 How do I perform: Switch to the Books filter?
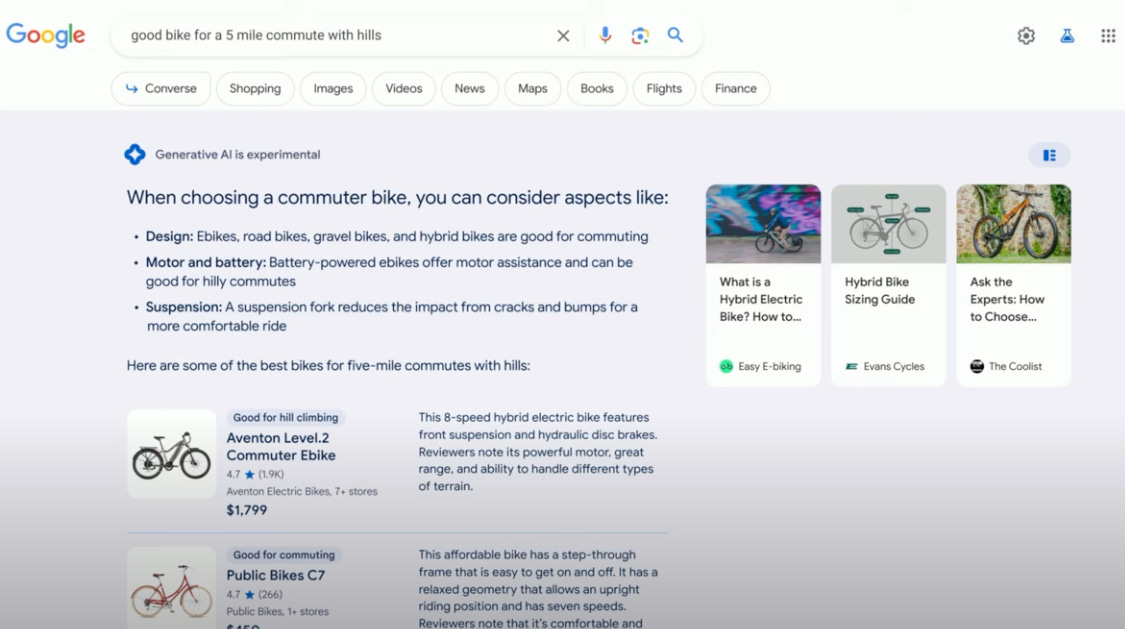(x=597, y=88)
